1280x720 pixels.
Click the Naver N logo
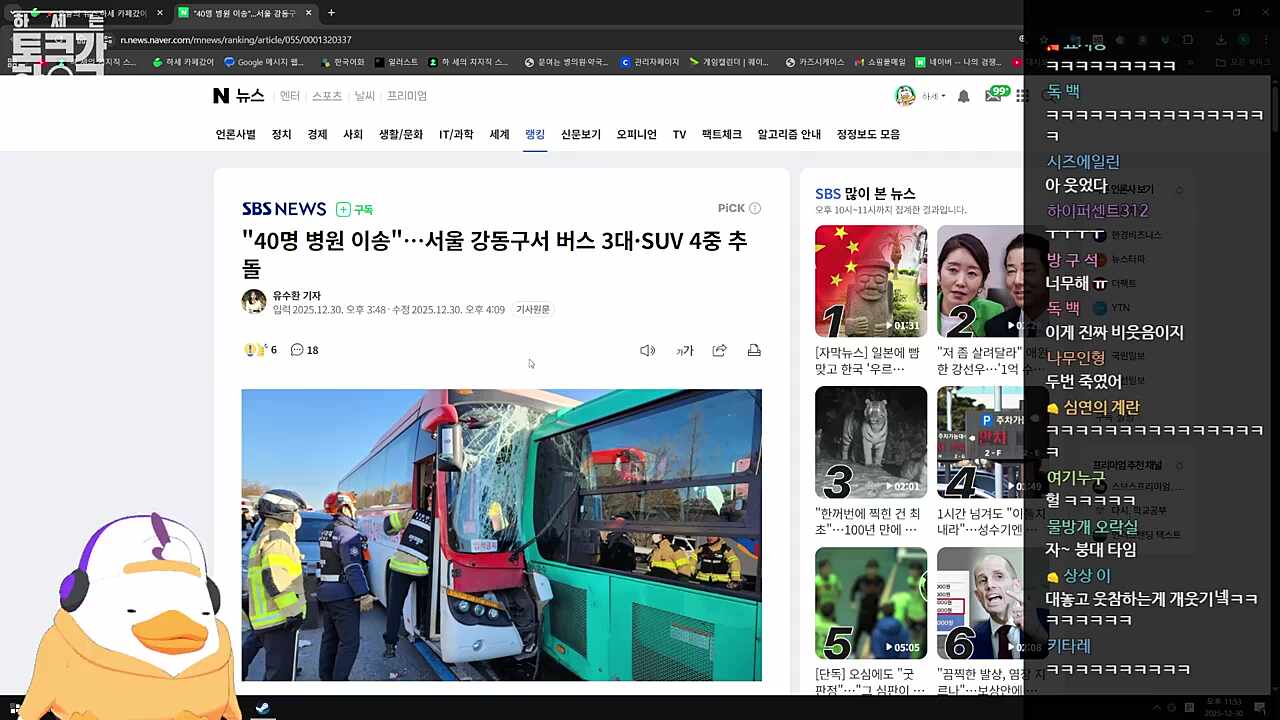[x=221, y=96]
